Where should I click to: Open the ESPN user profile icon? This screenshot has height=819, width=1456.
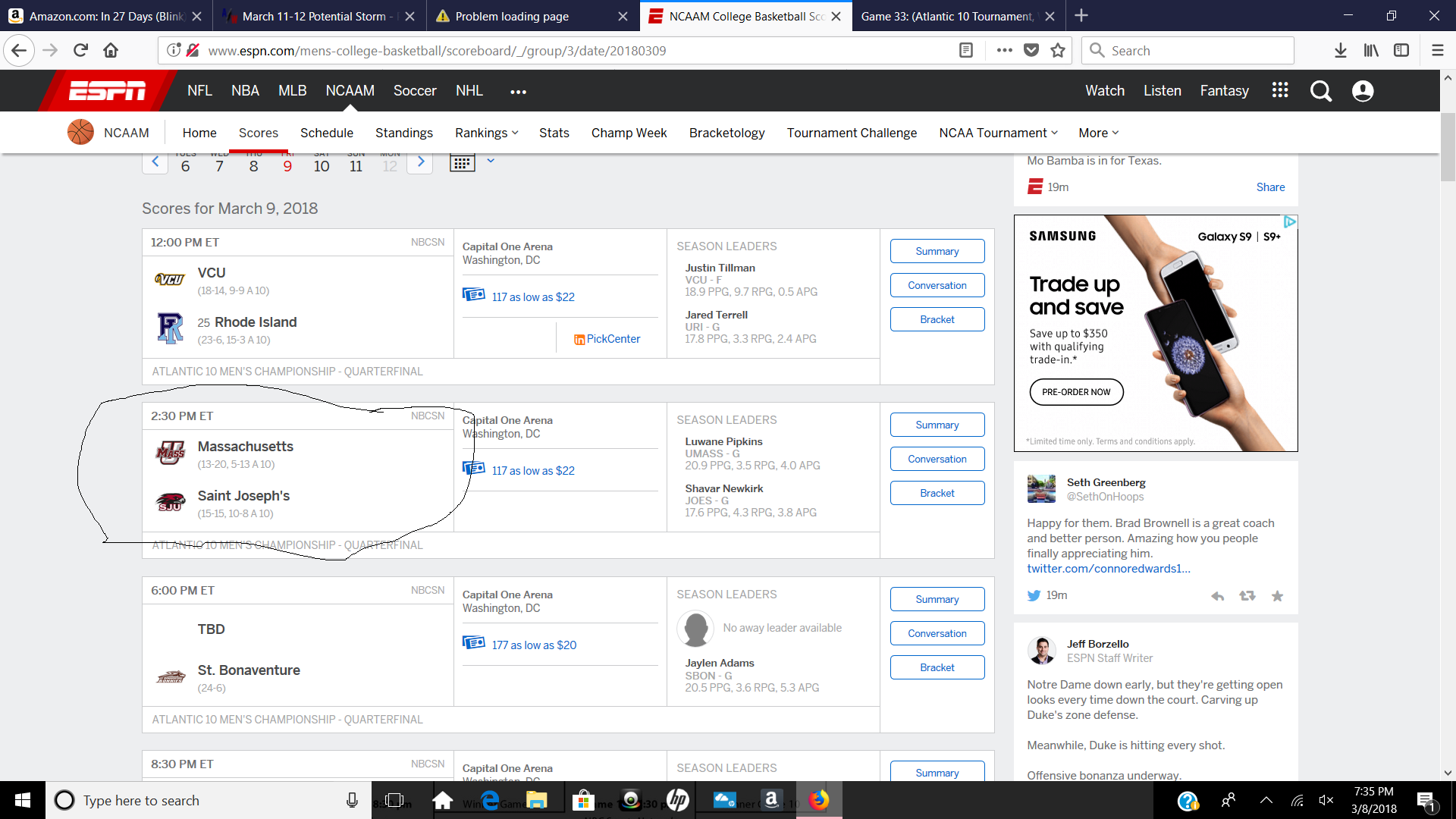[1363, 91]
